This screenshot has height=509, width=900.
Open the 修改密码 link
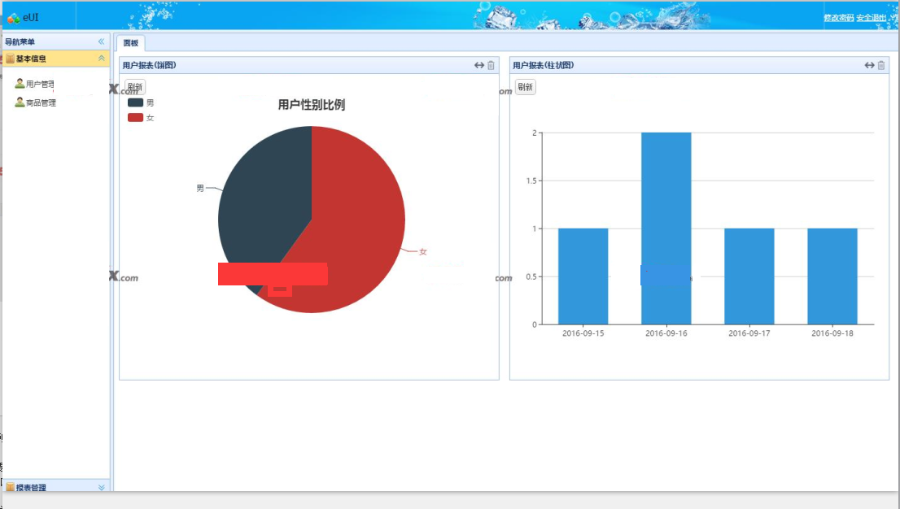(839, 18)
